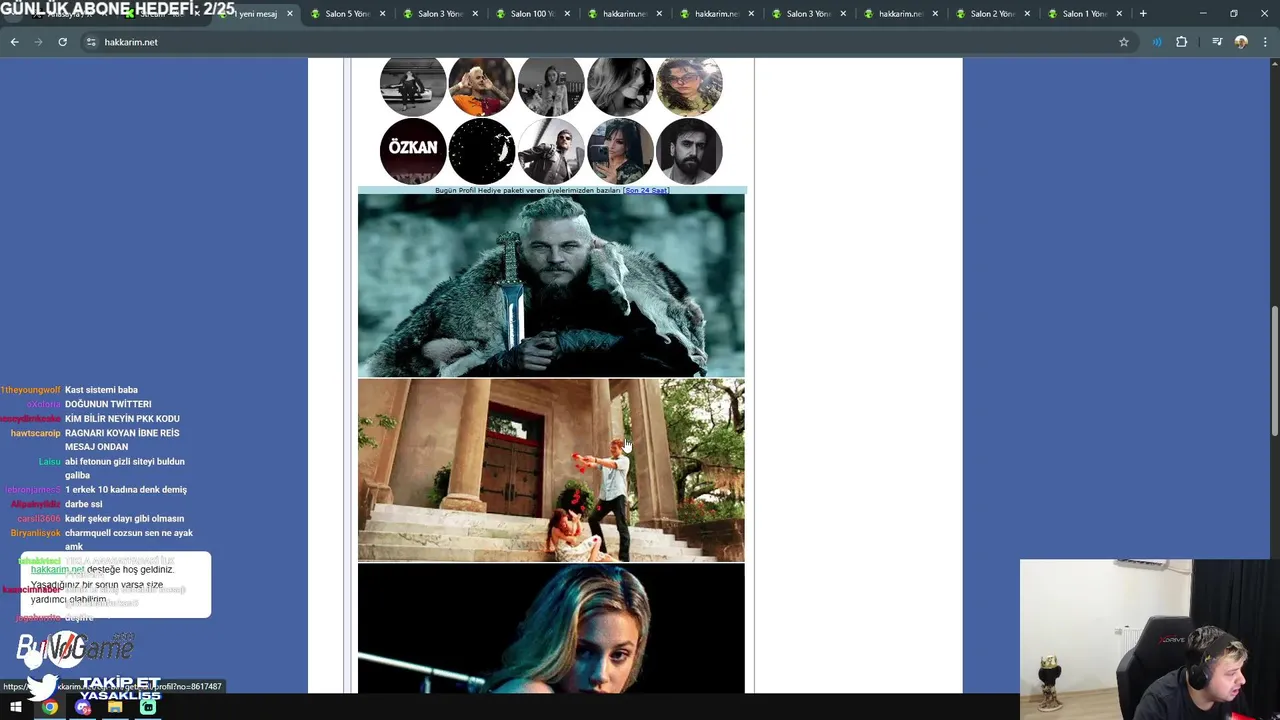This screenshot has width=1280, height=720.
Task: Follow the 'Son 24 Saat' link
Action: click(x=646, y=190)
